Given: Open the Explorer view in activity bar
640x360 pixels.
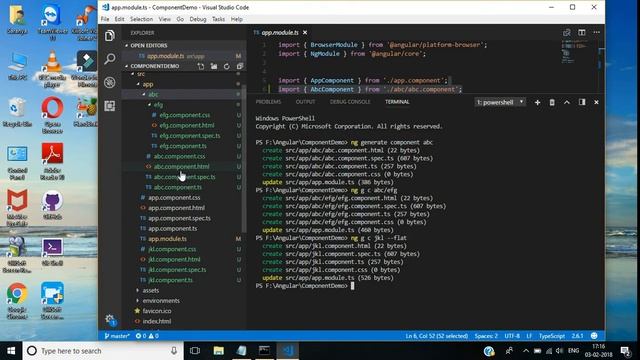Looking at the screenshot, I should point(109,36).
